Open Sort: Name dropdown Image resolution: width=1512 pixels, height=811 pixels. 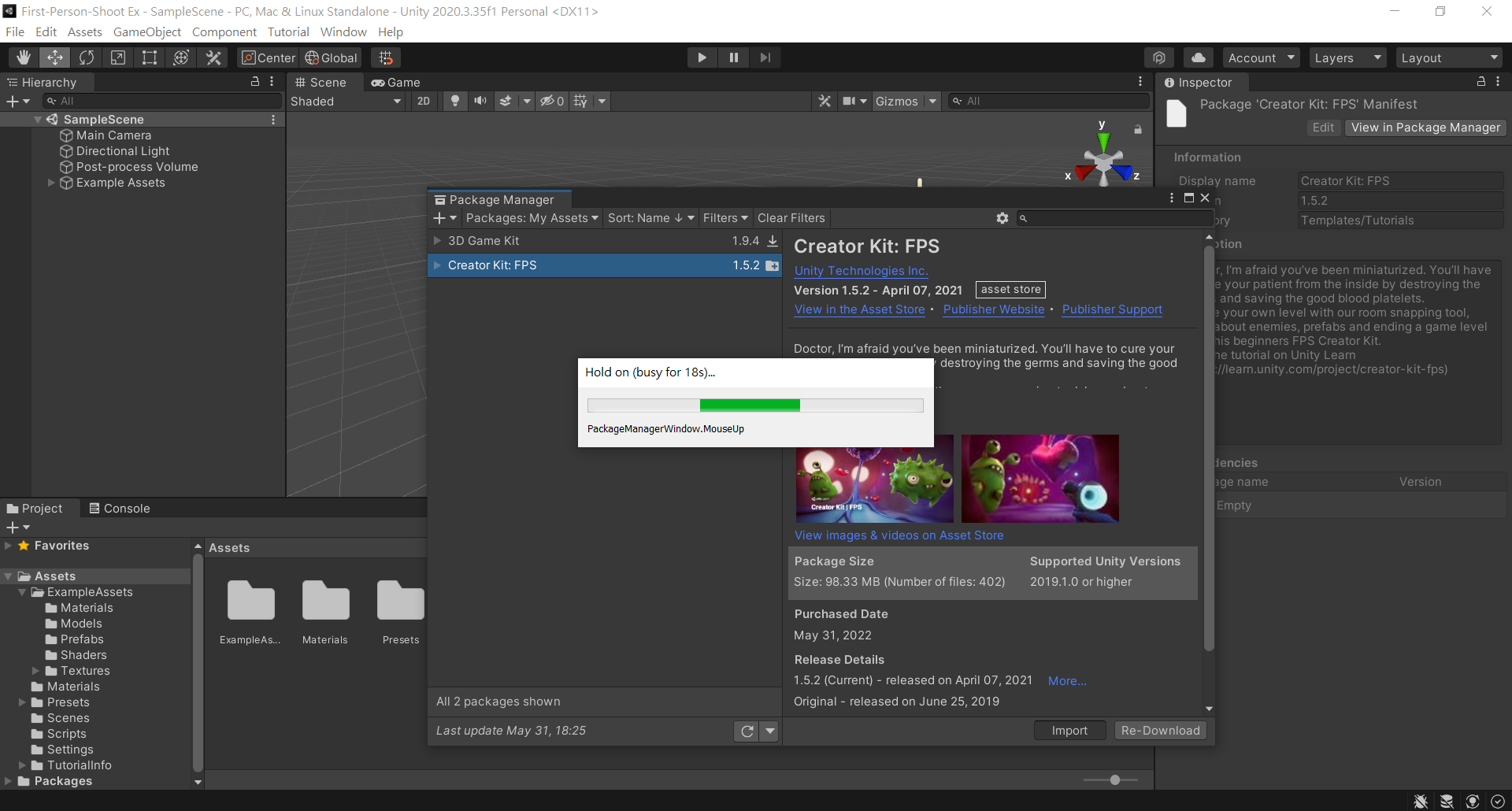(650, 218)
